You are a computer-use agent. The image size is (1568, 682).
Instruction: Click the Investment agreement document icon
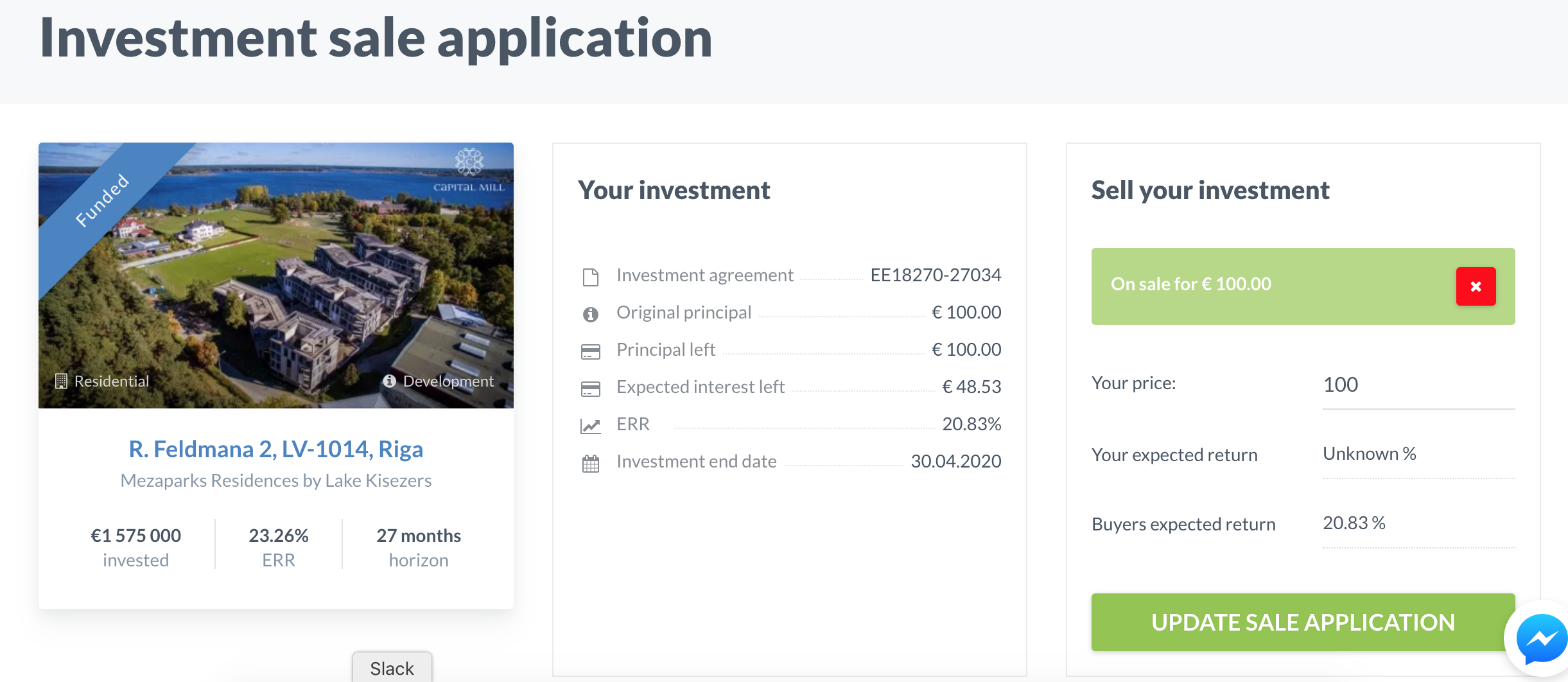[590, 277]
